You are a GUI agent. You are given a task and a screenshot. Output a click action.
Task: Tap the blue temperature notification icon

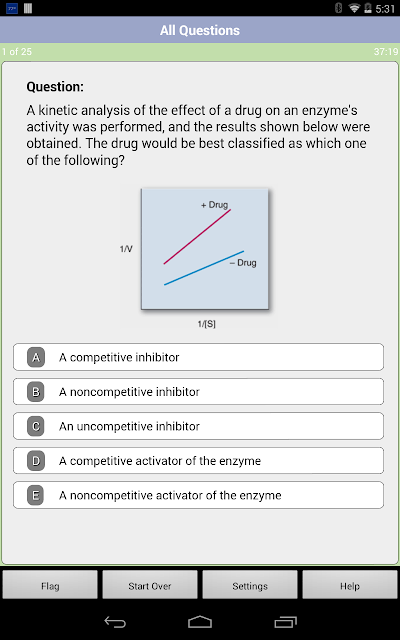pyautogui.click(x=12, y=8)
